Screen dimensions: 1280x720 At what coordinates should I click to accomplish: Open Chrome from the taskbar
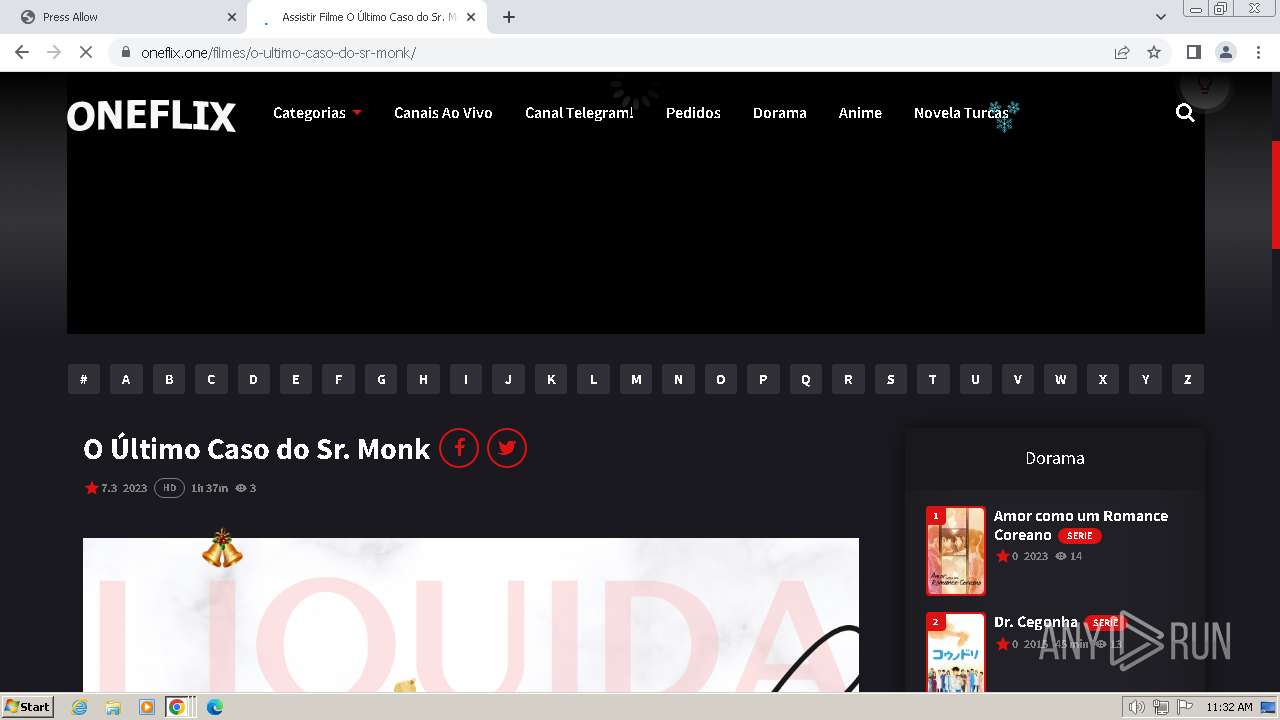click(177, 707)
